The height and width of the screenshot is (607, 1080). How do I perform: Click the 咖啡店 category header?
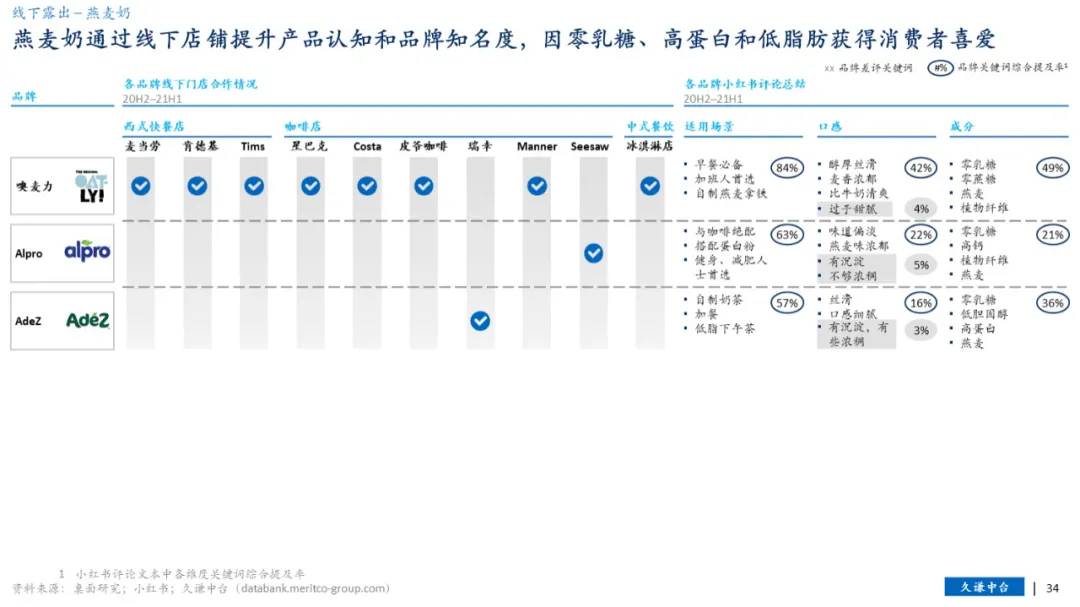tap(303, 127)
